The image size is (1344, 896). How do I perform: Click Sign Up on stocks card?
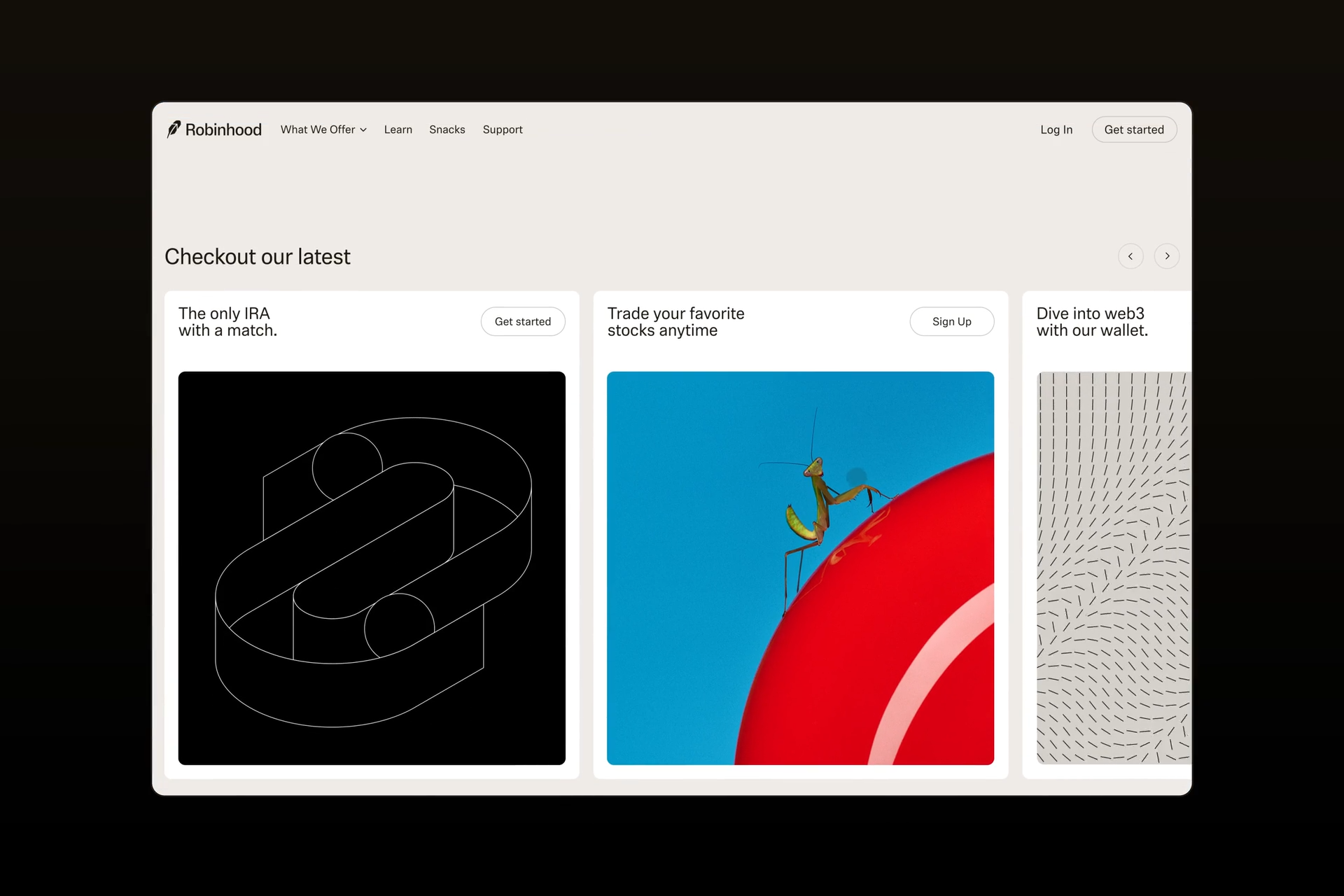tap(952, 321)
